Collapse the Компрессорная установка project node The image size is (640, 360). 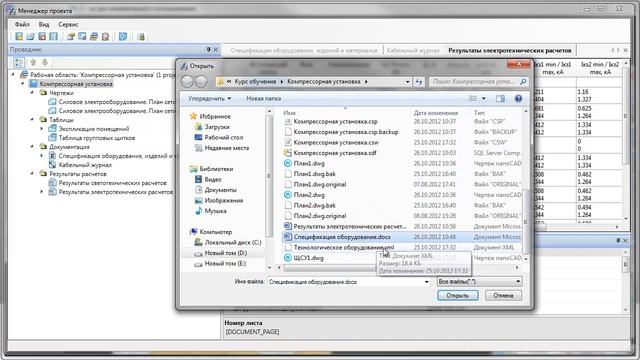(x=23, y=84)
